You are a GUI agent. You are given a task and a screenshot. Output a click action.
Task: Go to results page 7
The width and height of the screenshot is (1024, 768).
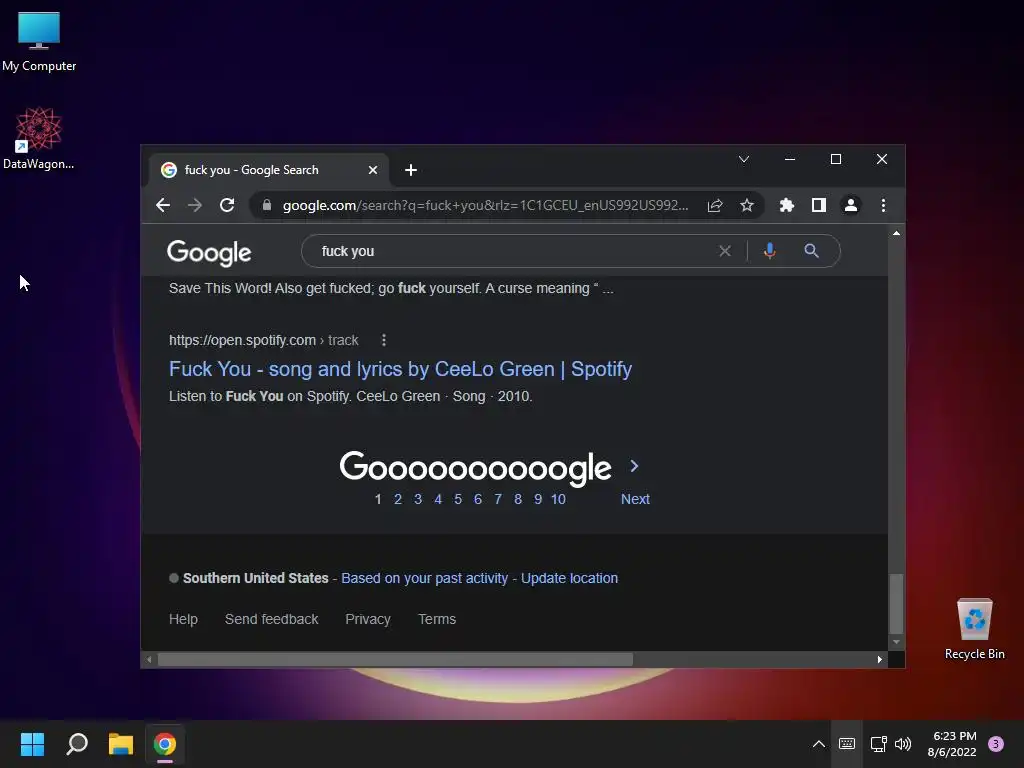coord(498,499)
